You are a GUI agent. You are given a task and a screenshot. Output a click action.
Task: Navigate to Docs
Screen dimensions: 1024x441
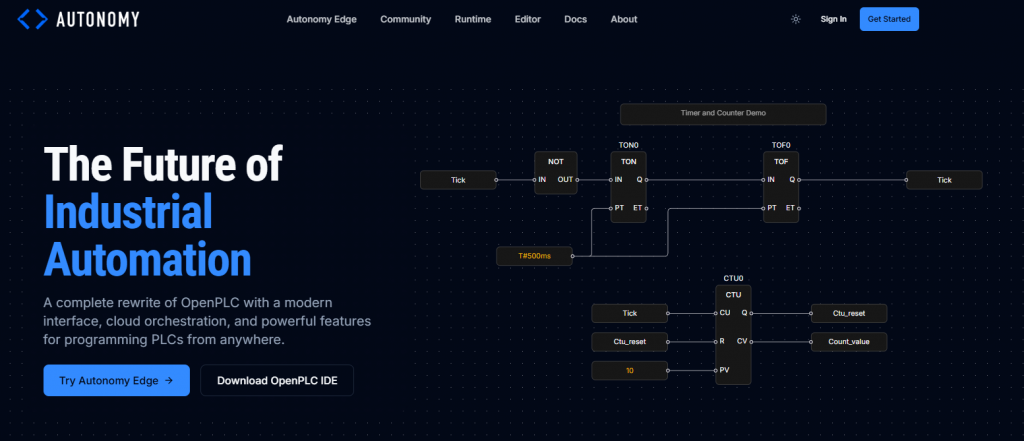pyautogui.click(x=575, y=19)
